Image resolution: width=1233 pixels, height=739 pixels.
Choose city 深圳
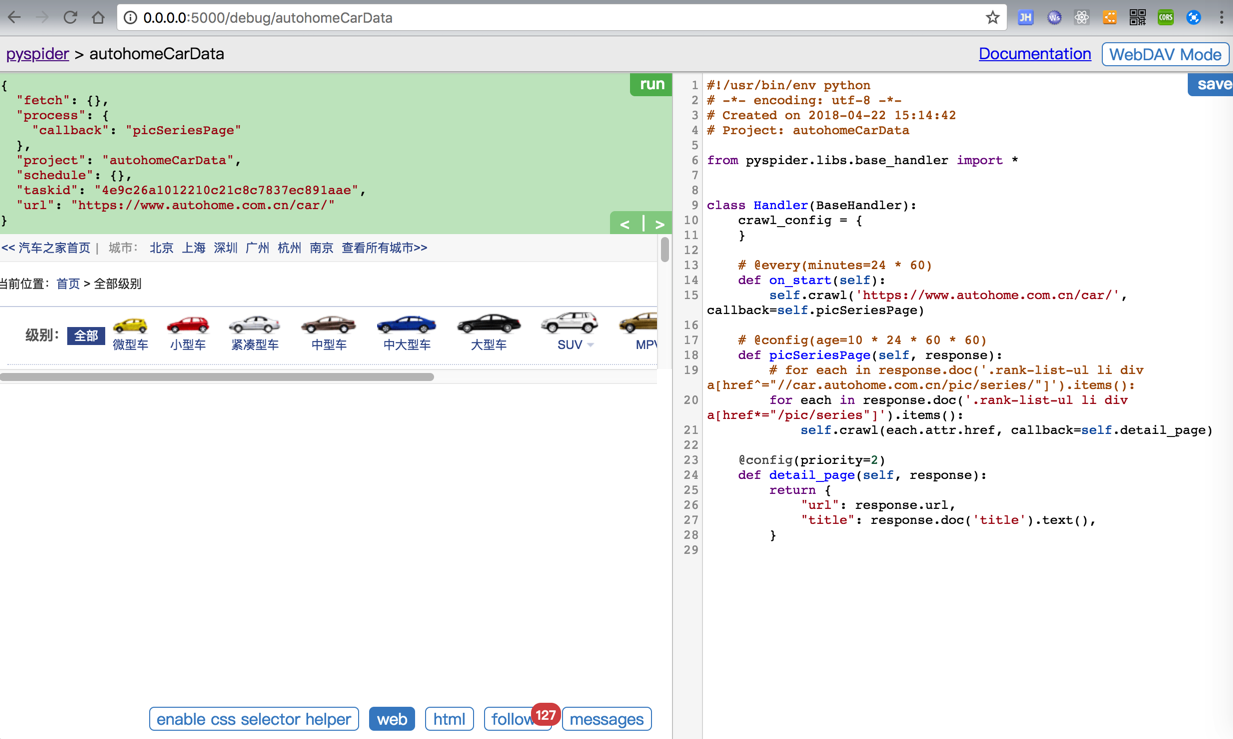point(225,248)
